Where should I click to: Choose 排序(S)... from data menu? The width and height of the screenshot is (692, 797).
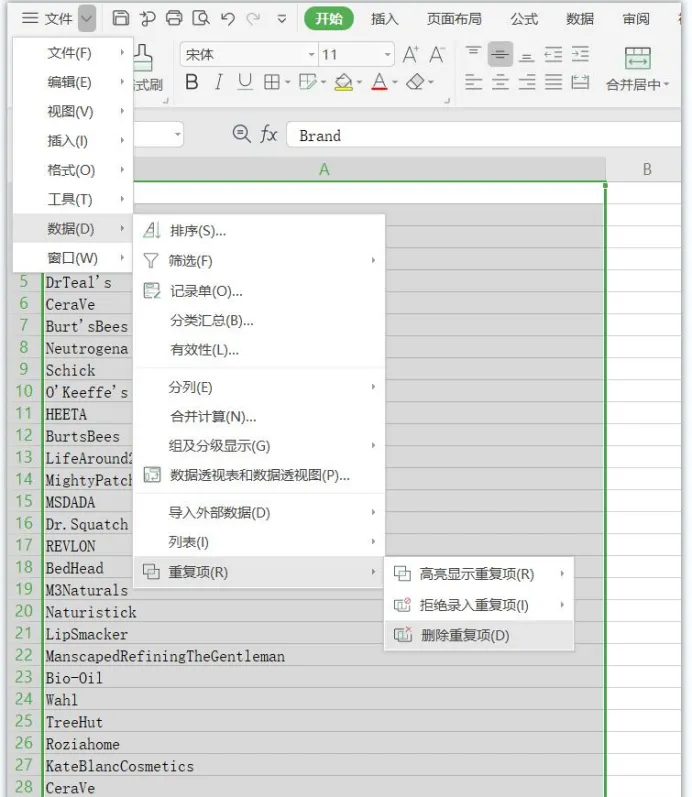point(259,231)
